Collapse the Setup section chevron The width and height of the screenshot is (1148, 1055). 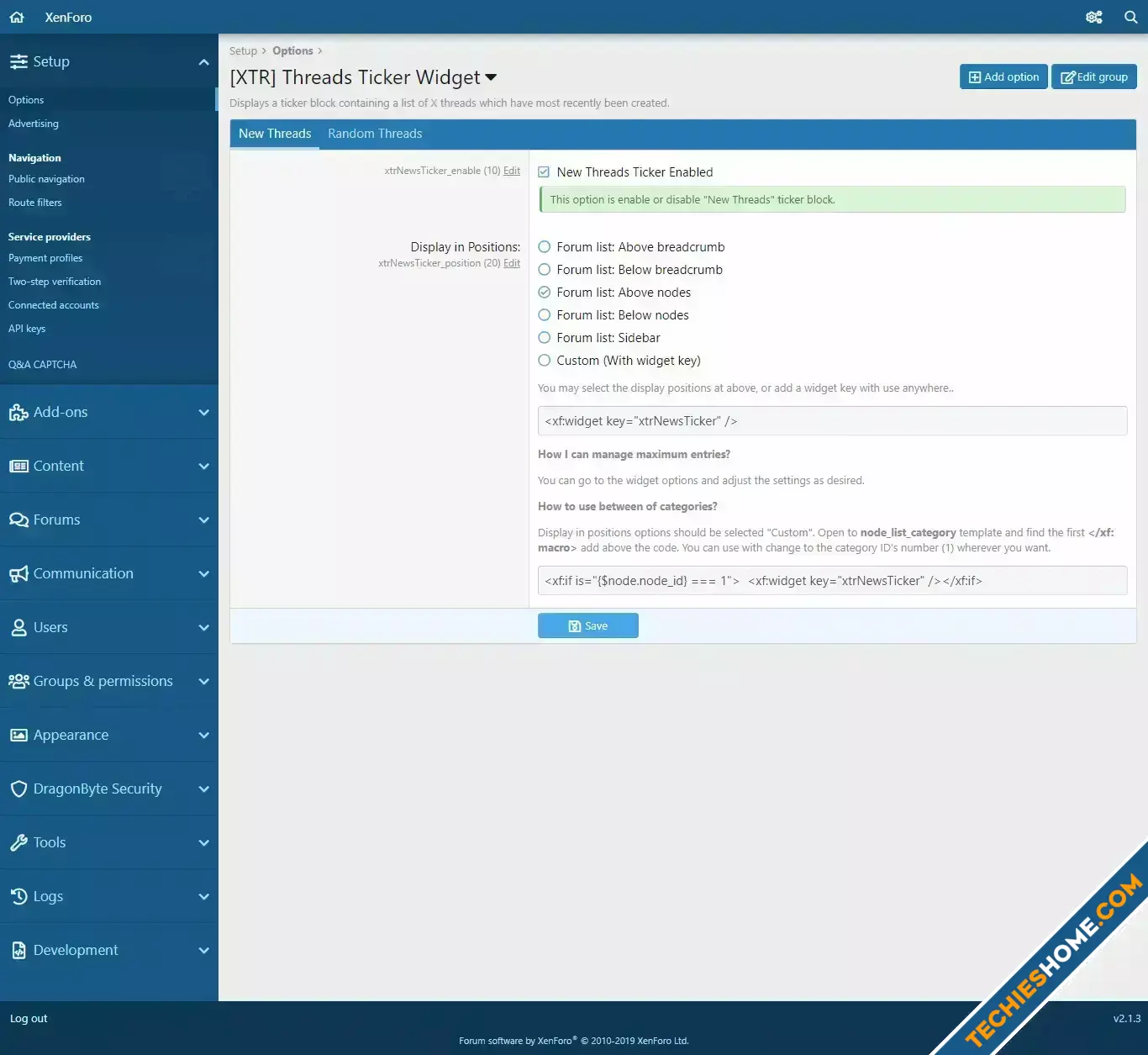click(203, 61)
